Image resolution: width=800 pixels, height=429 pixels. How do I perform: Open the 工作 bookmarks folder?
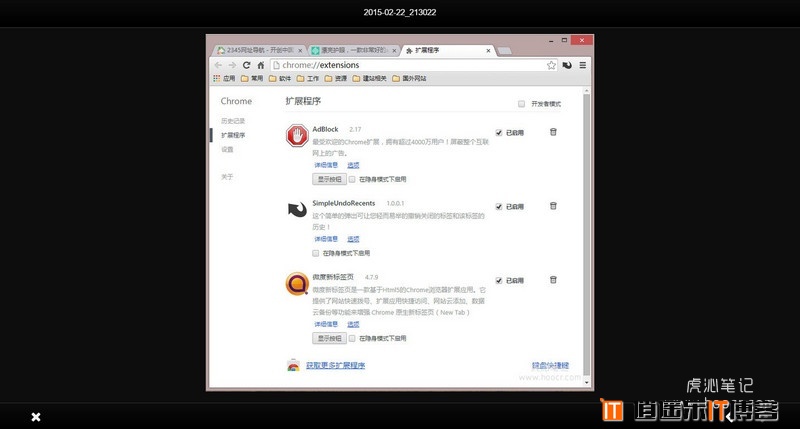click(308, 79)
